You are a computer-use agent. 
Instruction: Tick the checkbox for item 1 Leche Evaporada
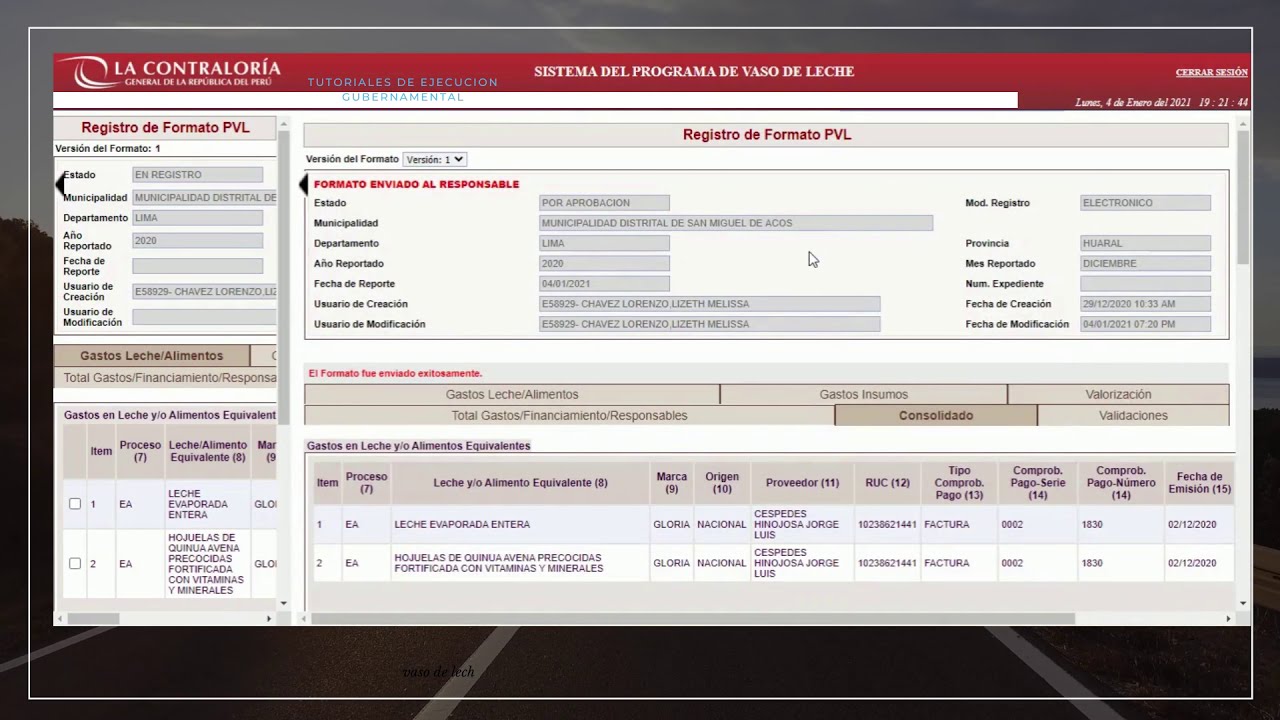click(75, 504)
